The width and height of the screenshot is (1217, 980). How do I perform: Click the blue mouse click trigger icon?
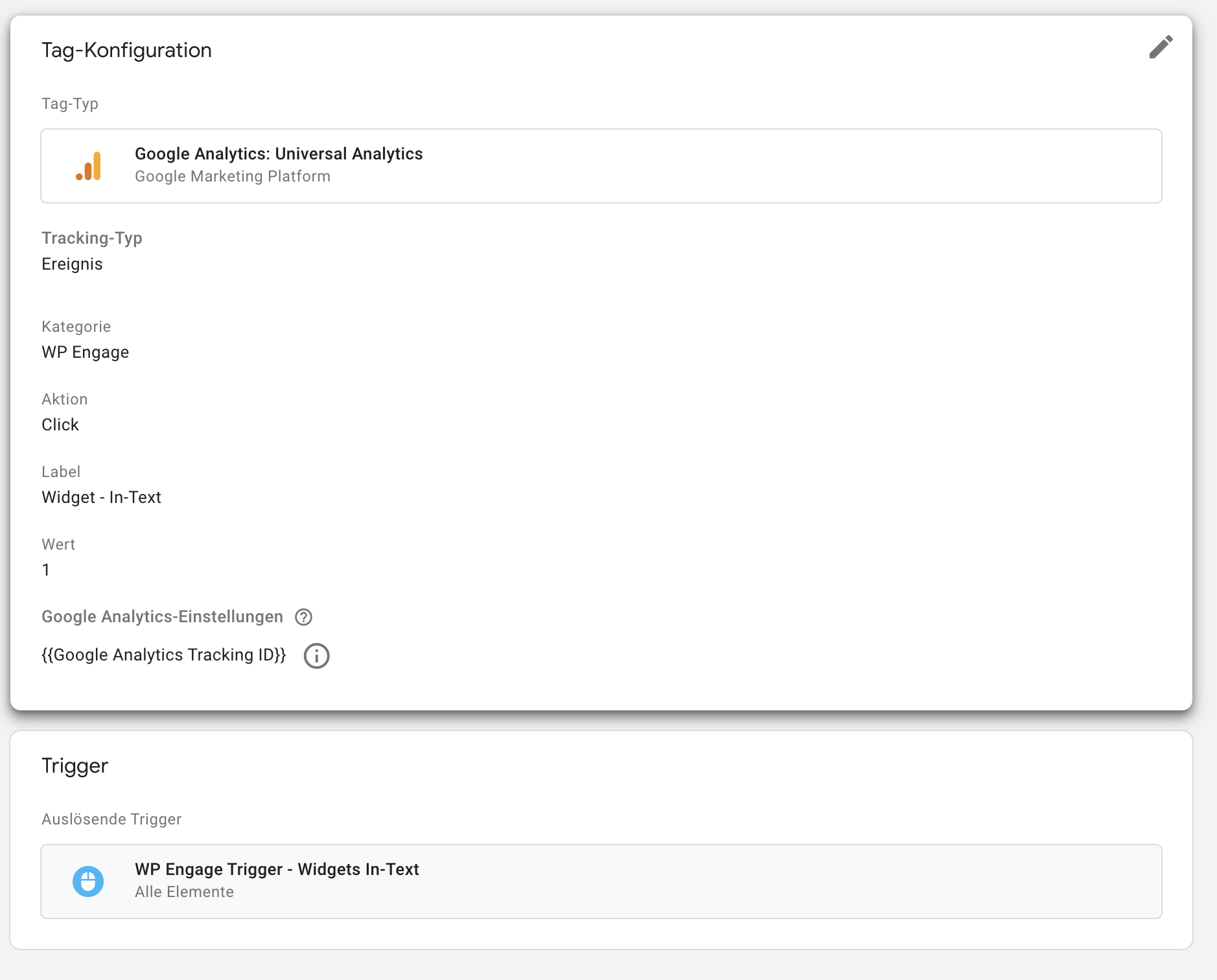[x=88, y=881]
